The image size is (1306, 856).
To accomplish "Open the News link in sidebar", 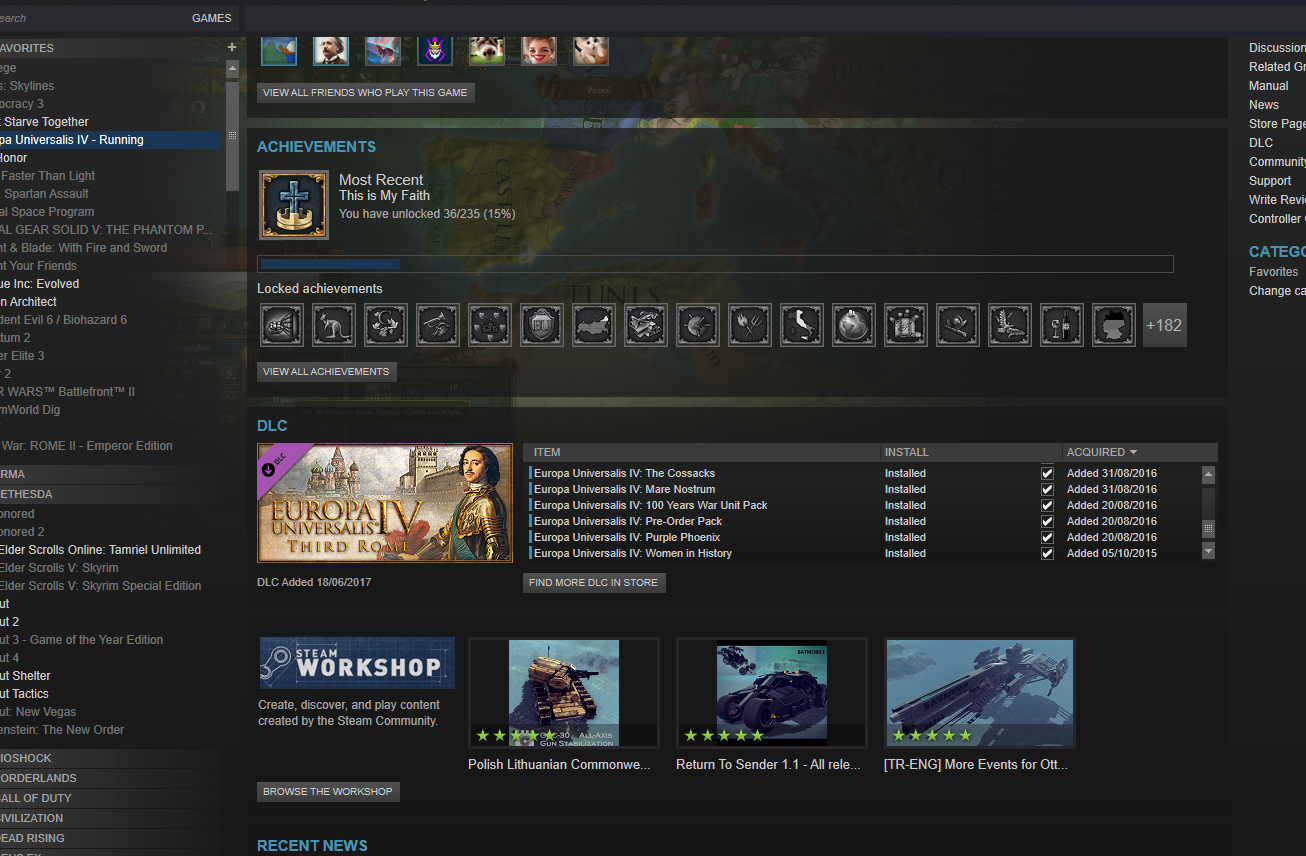I will point(1264,105).
